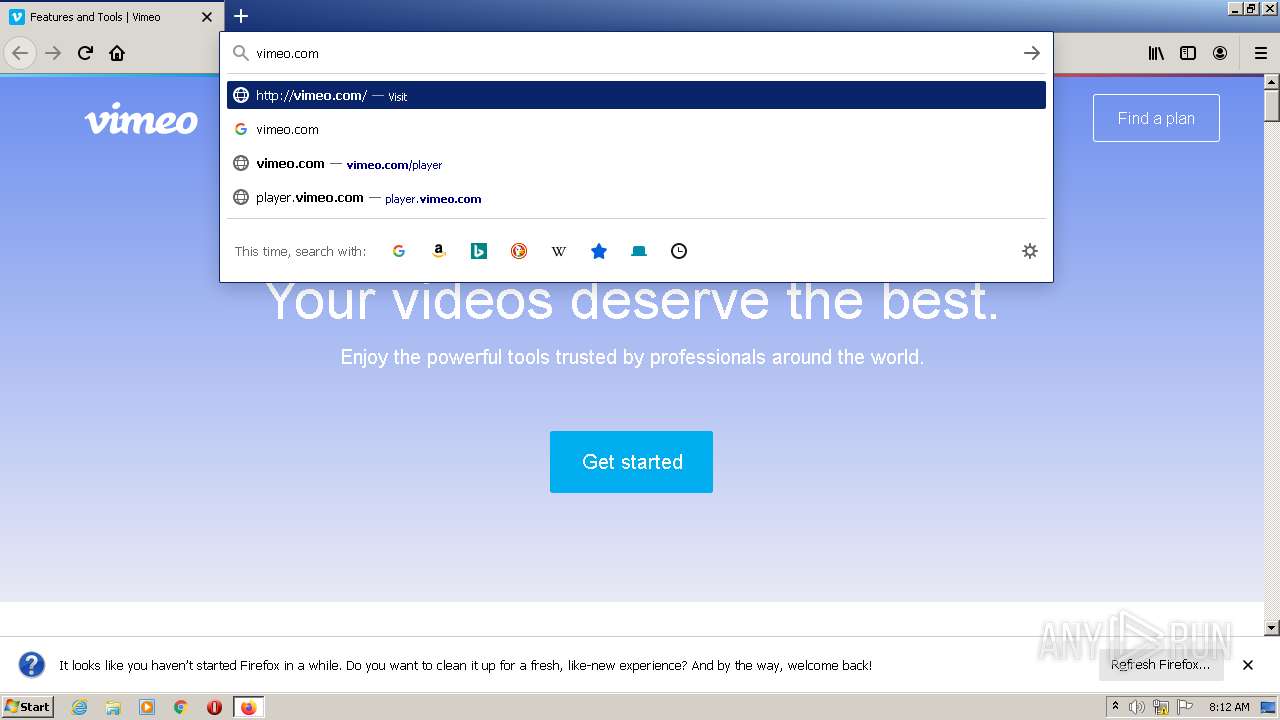Viewport: 1280px width, 720px height.
Task: Click the Forward navigation arrow
Action: 53,53
